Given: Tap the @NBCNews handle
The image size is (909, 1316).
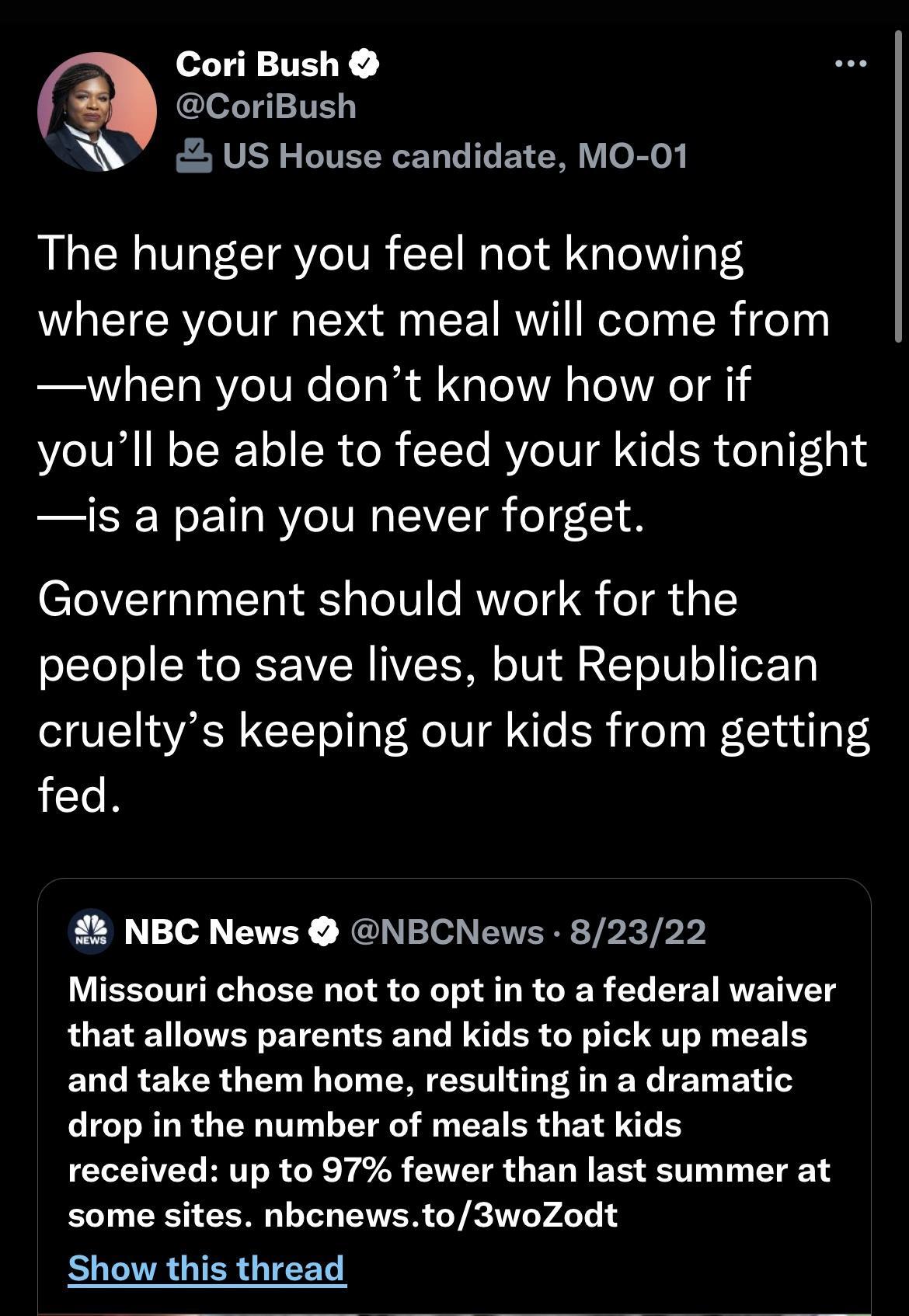Looking at the screenshot, I should point(447,931).
